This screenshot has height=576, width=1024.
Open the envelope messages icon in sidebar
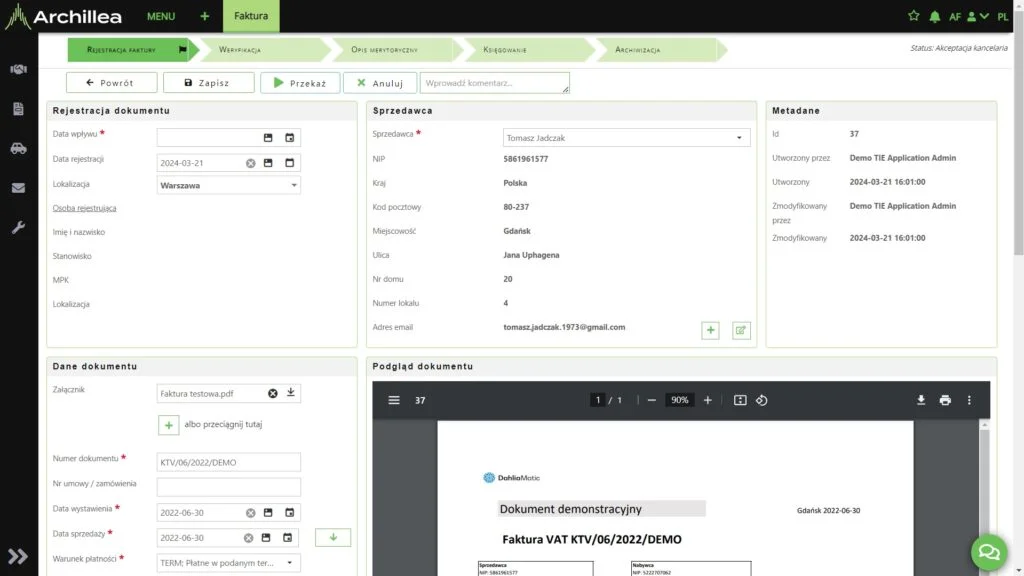tap(18, 187)
